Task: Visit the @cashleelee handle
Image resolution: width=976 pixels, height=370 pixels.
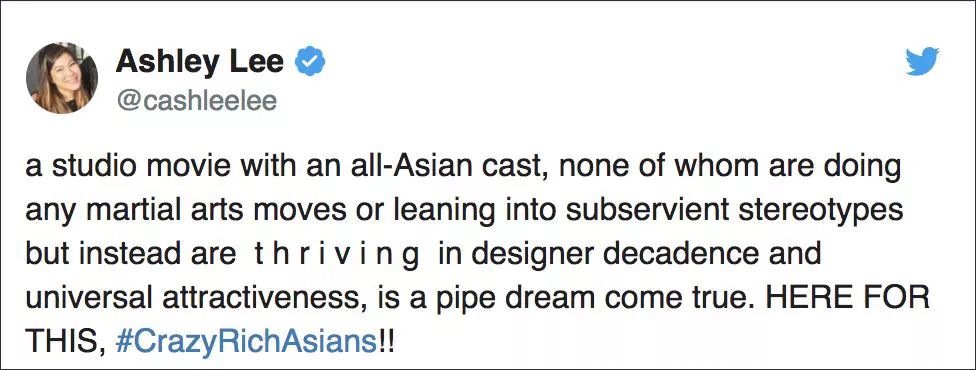Action: (195, 101)
